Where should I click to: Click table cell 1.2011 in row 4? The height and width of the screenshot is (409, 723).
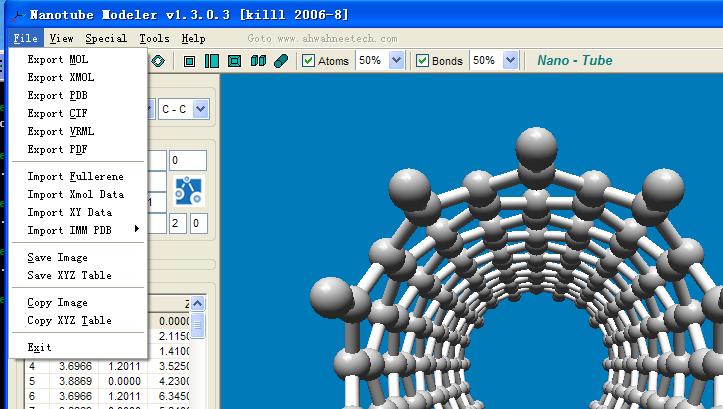click(124, 366)
